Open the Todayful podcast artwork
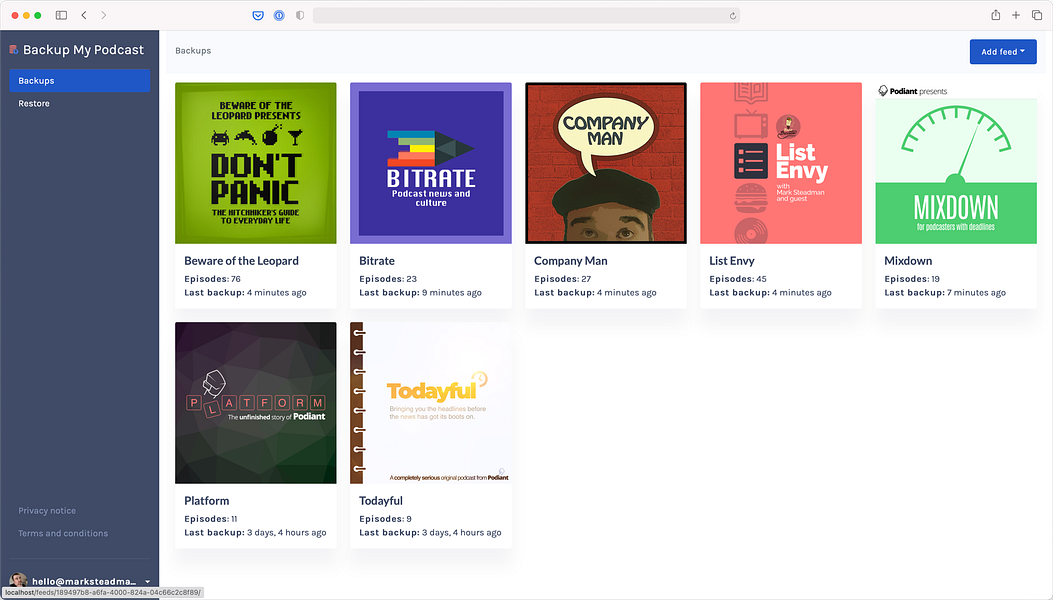Screen dimensions: 1053x600 (431, 403)
